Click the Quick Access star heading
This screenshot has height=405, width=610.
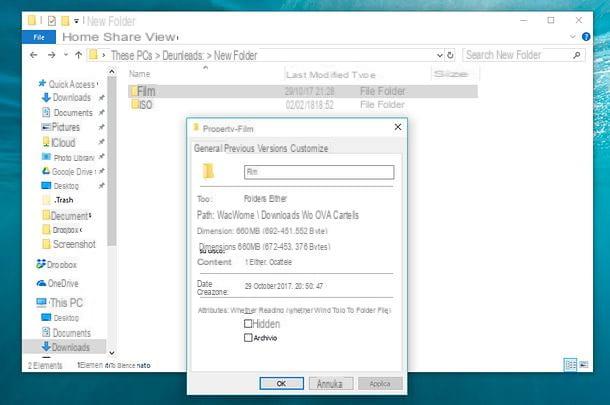point(68,84)
